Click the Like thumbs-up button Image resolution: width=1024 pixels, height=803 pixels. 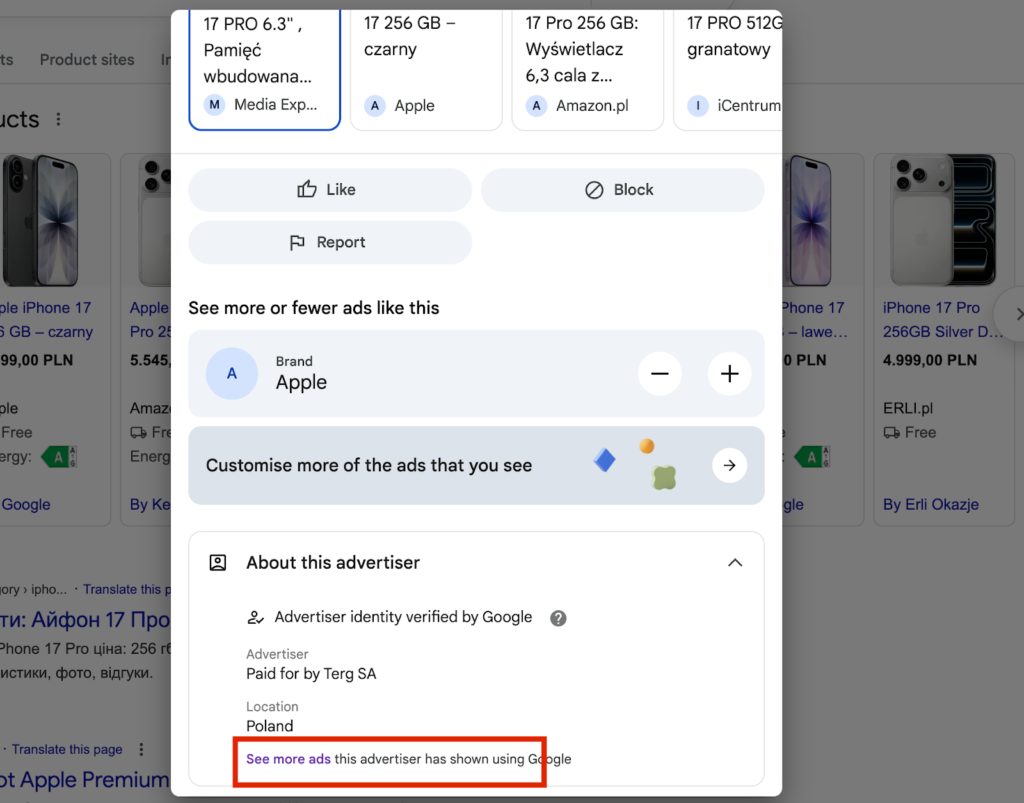pyautogui.click(x=329, y=190)
